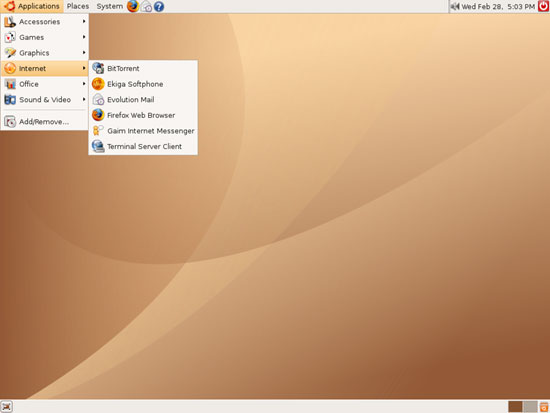
Task: Click the Games cards icon
Action: click(x=10, y=37)
